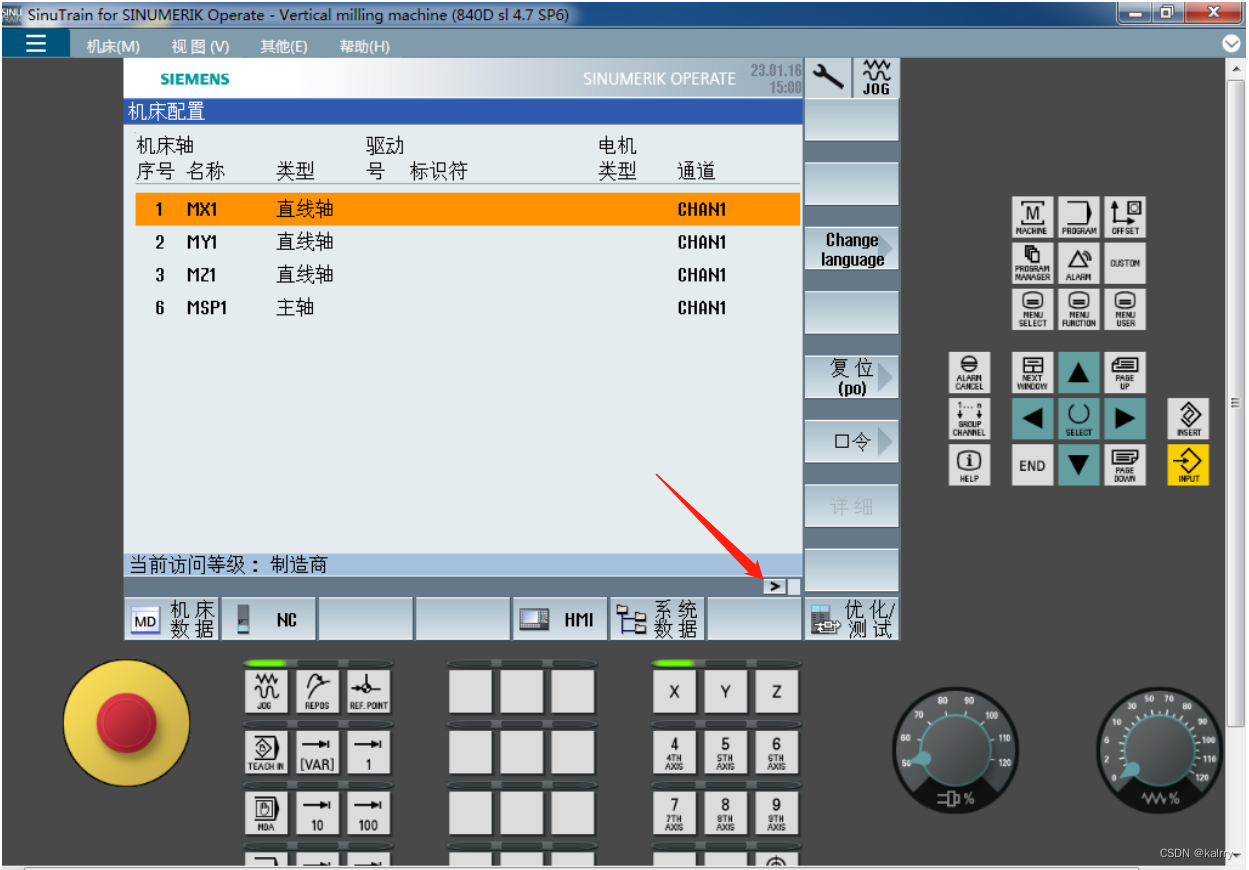Open the 帮助(H) menu
Viewport: 1249px width, 870px height.
(x=364, y=46)
